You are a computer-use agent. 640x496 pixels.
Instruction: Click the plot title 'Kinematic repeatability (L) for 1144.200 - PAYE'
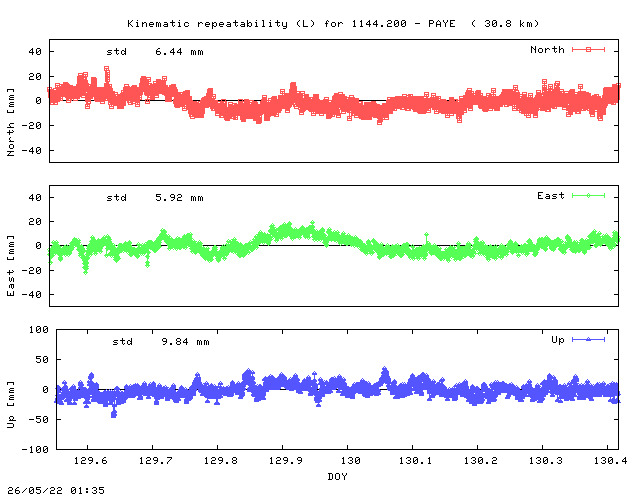[x=291, y=24]
